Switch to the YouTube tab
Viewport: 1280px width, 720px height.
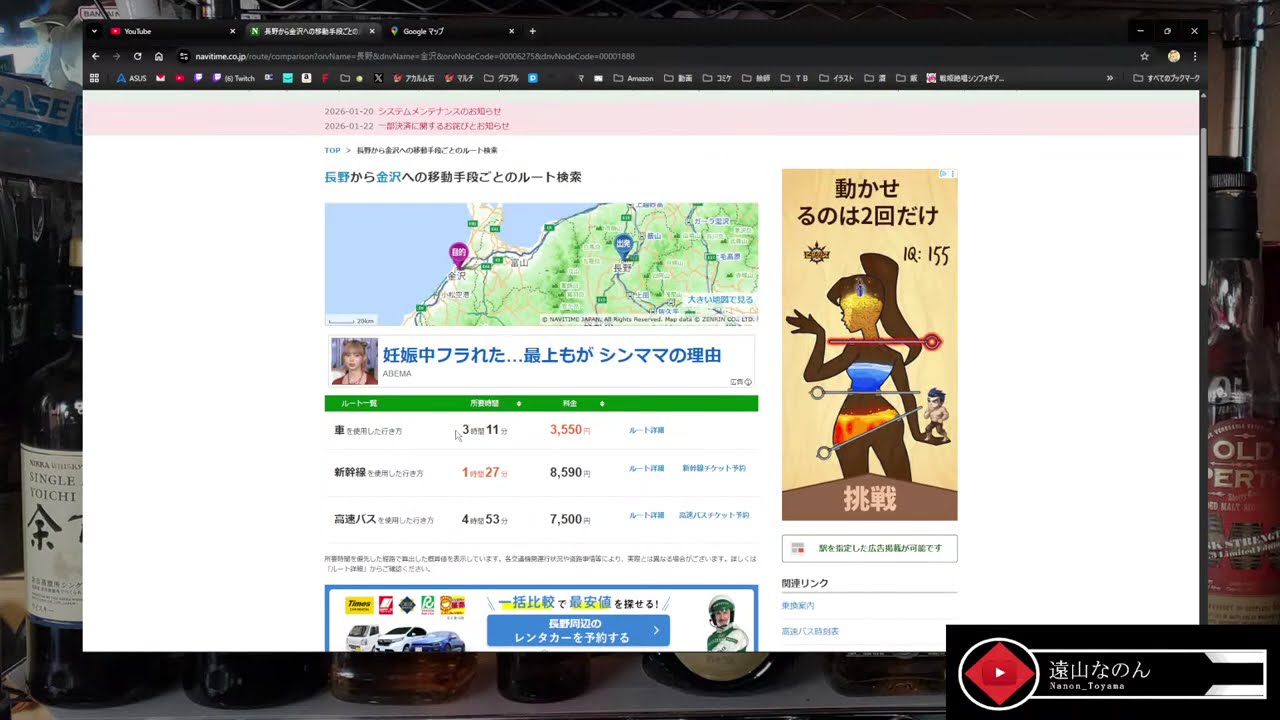coord(171,31)
